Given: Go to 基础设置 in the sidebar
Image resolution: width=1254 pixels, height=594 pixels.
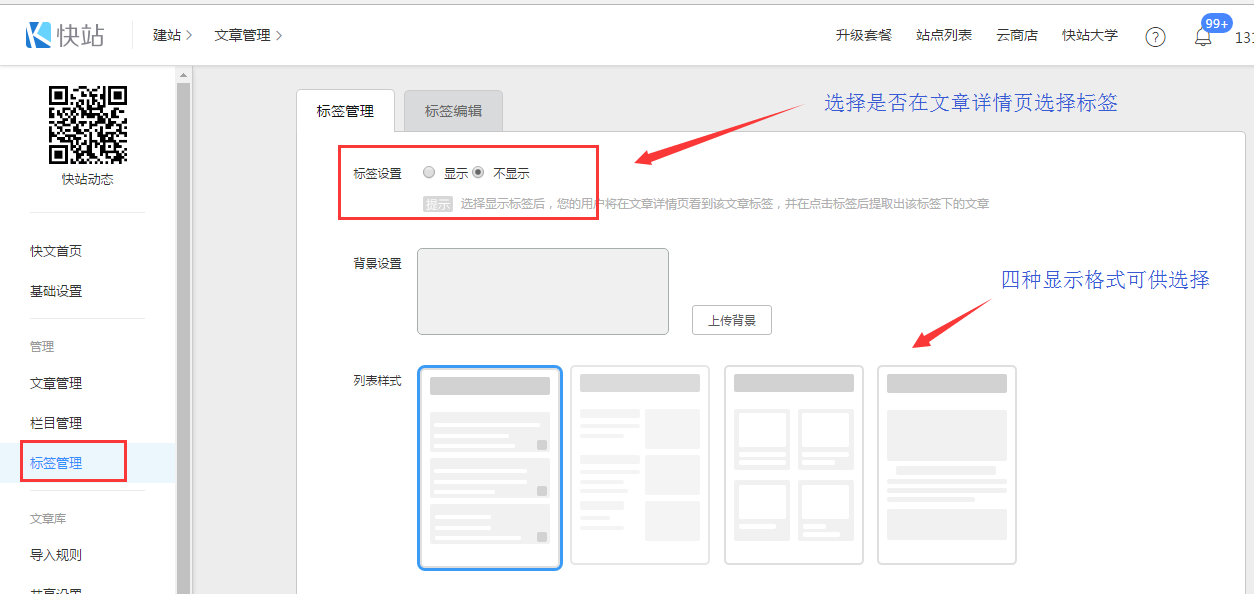Looking at the screenshot, I should coord(56,291).
